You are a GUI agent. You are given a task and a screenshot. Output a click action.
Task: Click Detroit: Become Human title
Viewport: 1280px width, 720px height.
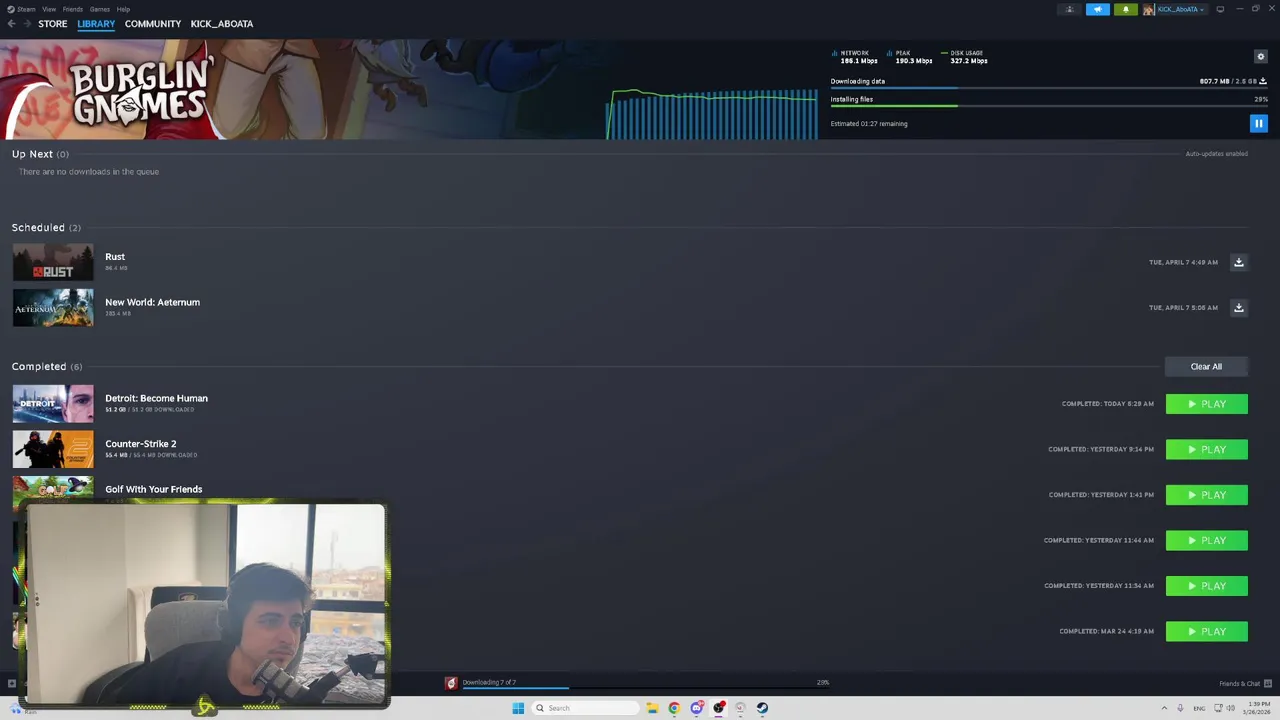pyautogui.click(x=156, y=398)
